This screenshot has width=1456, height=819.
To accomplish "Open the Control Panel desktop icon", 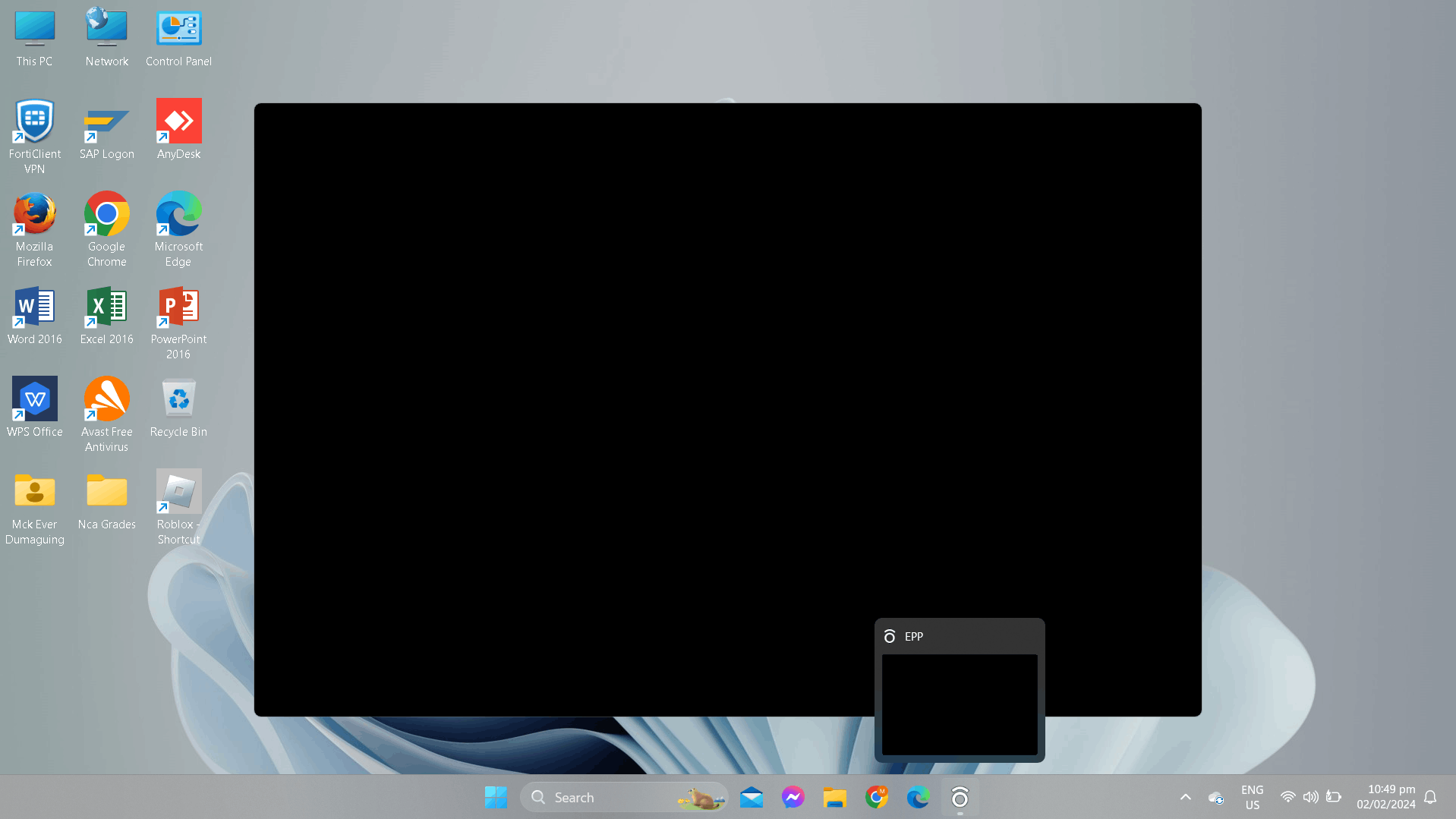I will [x=179, y=38].
